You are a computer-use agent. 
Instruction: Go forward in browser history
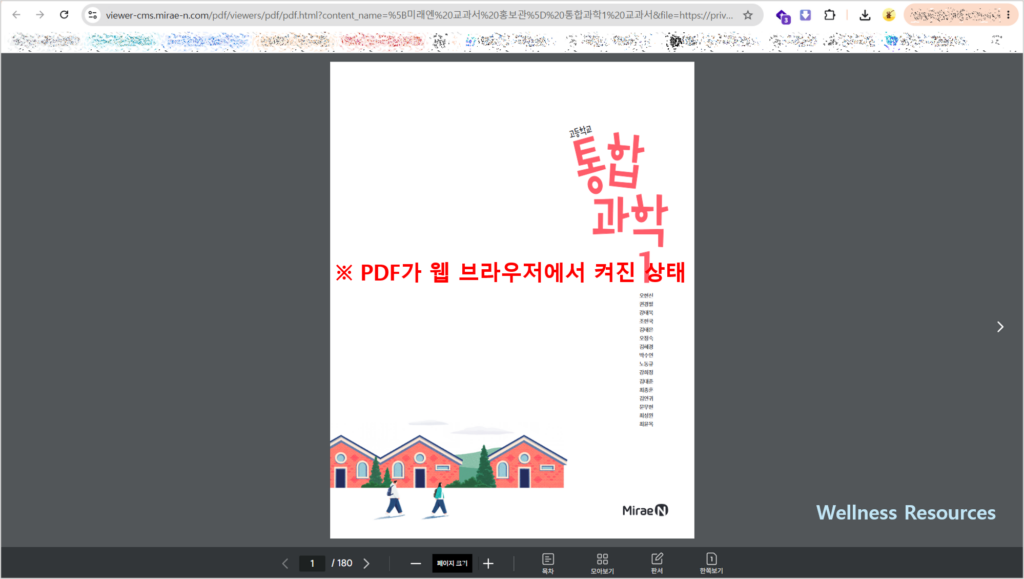pos(40,14)
